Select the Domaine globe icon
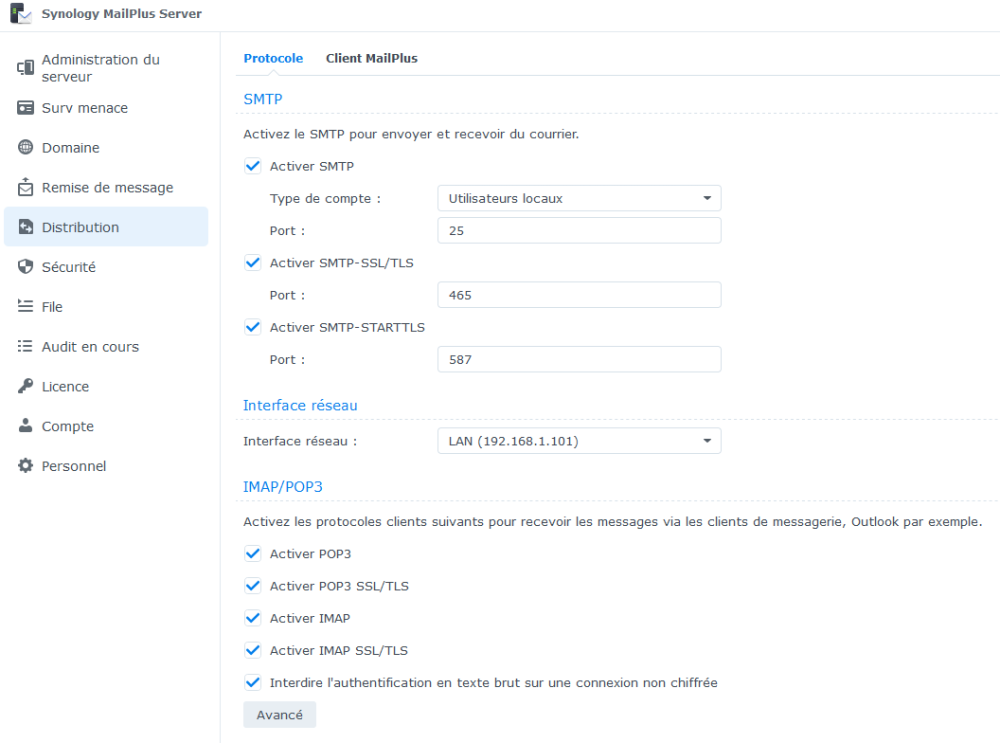The width and height of the screenshot is (1000, 743). pyautogui.click(x=26, y=148)
